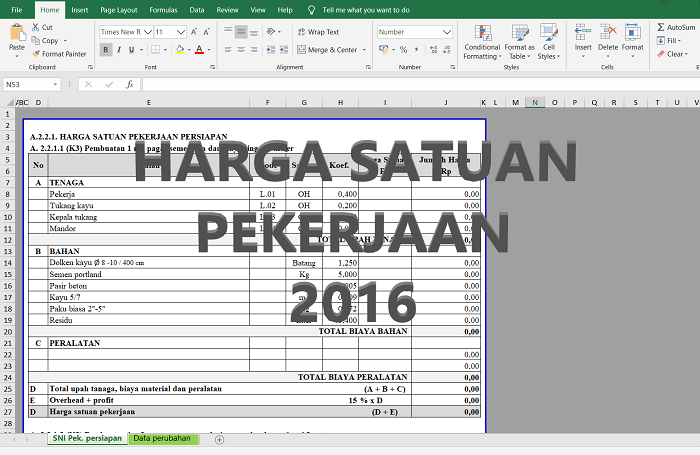Click the Name Box showing N53
This screenshot has width=700, height=455.
(x=31, y=84)
